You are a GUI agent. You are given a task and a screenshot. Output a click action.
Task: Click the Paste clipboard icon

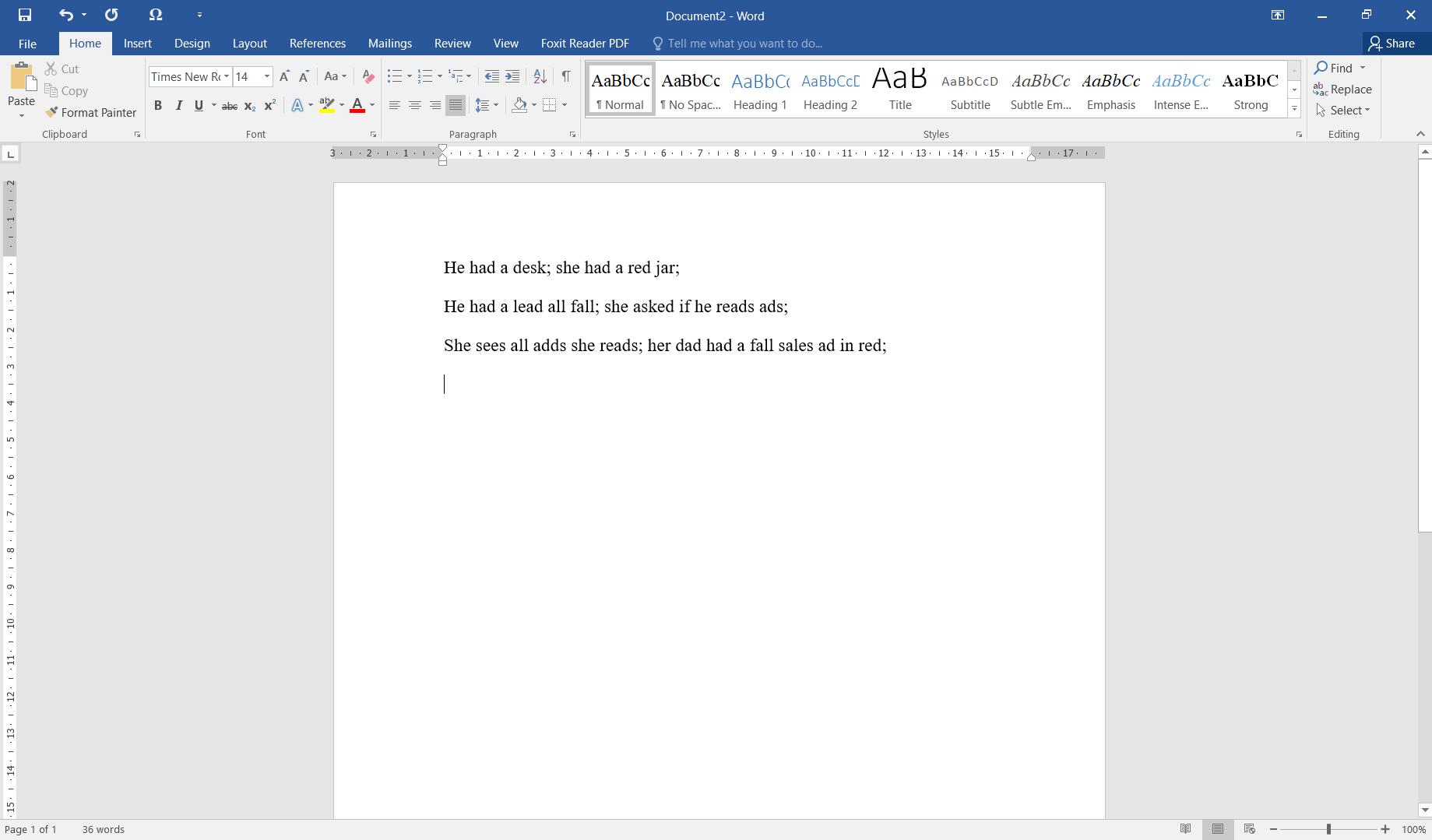[21, 78]
